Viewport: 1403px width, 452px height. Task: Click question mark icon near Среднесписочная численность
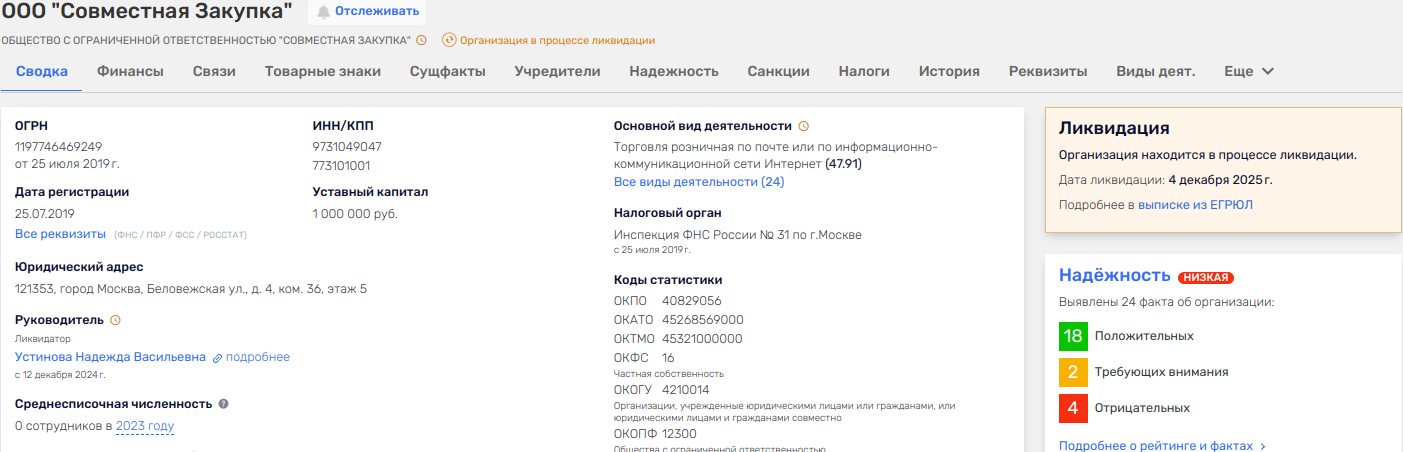tap(223, 404)
